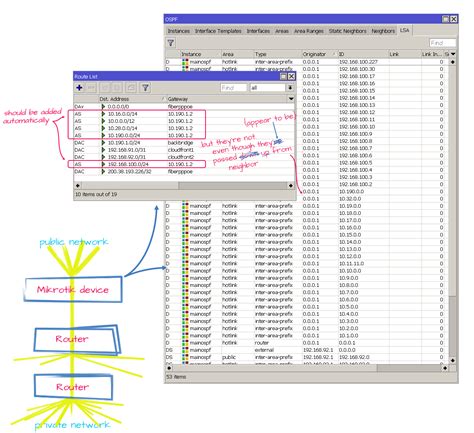Image resolution: width=474 pixels, height=433 pixels.
Task: Click the mainospf icon in the 192.168.100.227 row
Action: click(185, 62)
